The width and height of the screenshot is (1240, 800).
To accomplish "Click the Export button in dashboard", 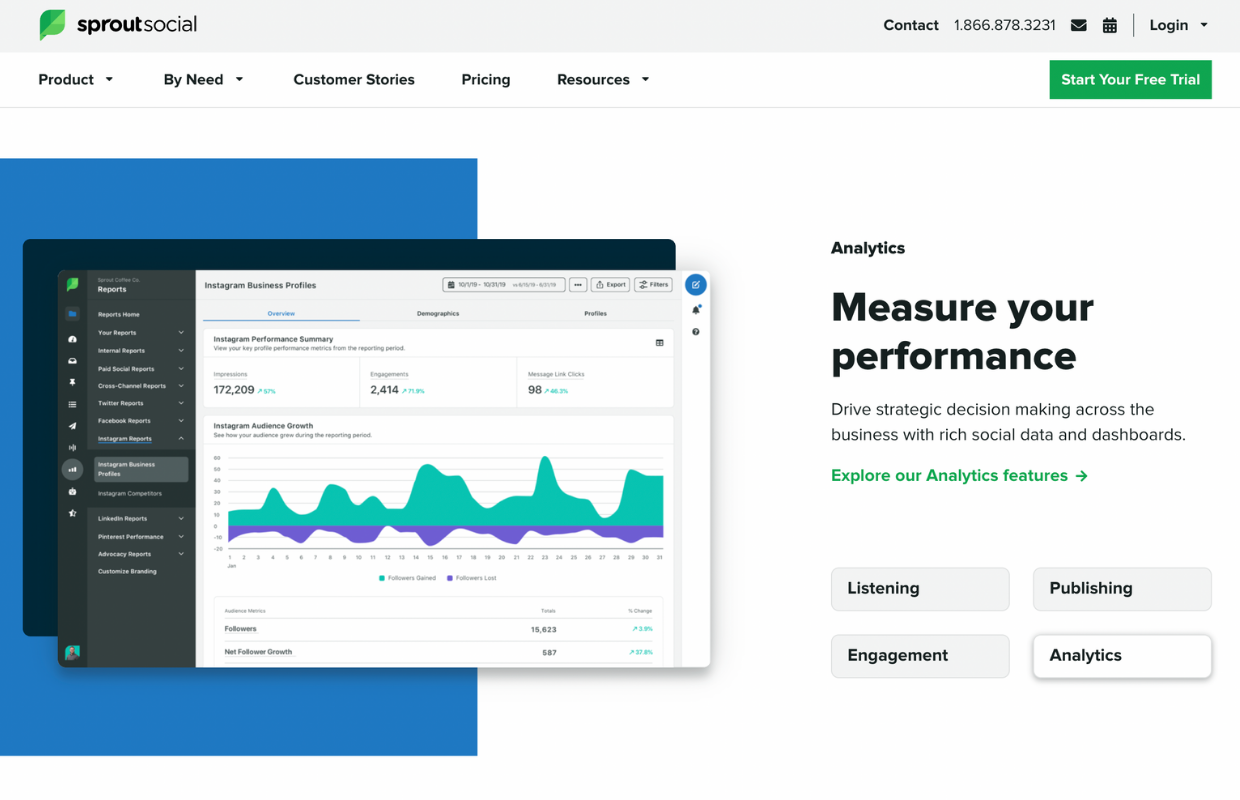I will click(x=611, y=285).
